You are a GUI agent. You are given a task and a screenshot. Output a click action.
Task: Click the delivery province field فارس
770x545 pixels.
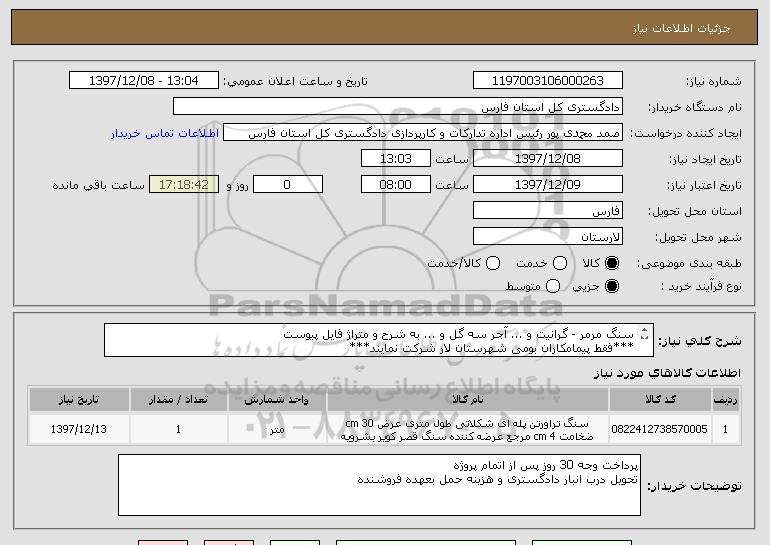548,211
